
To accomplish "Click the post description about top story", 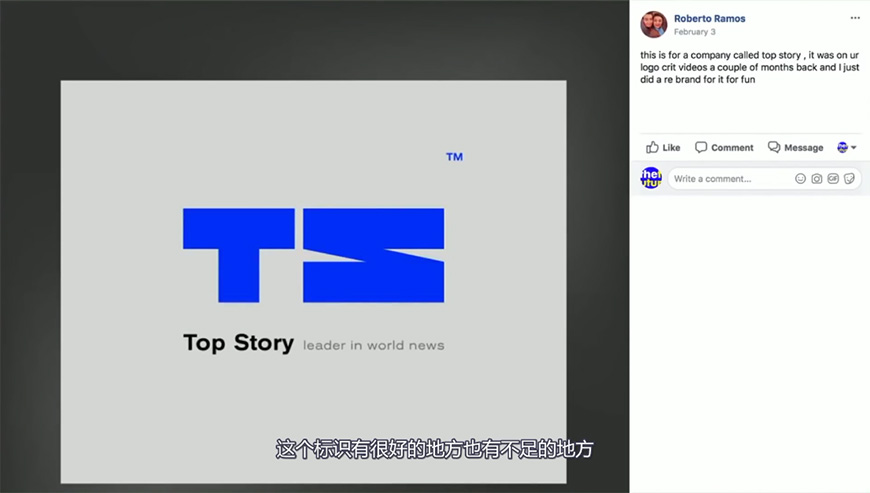I will click(749, 67).
